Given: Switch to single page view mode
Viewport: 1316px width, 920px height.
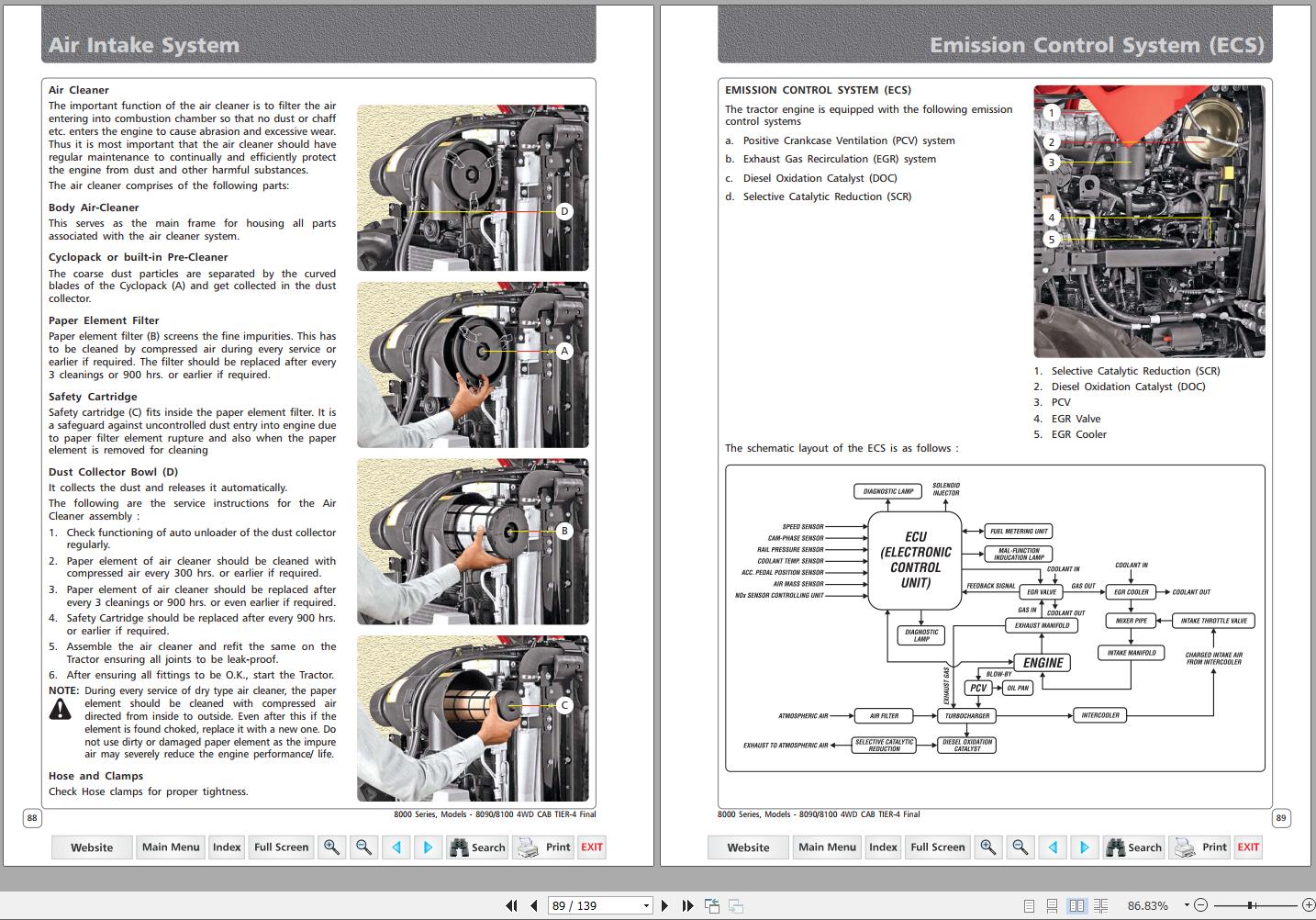Looking at the screenshot, I should [x=1029, y=905].
